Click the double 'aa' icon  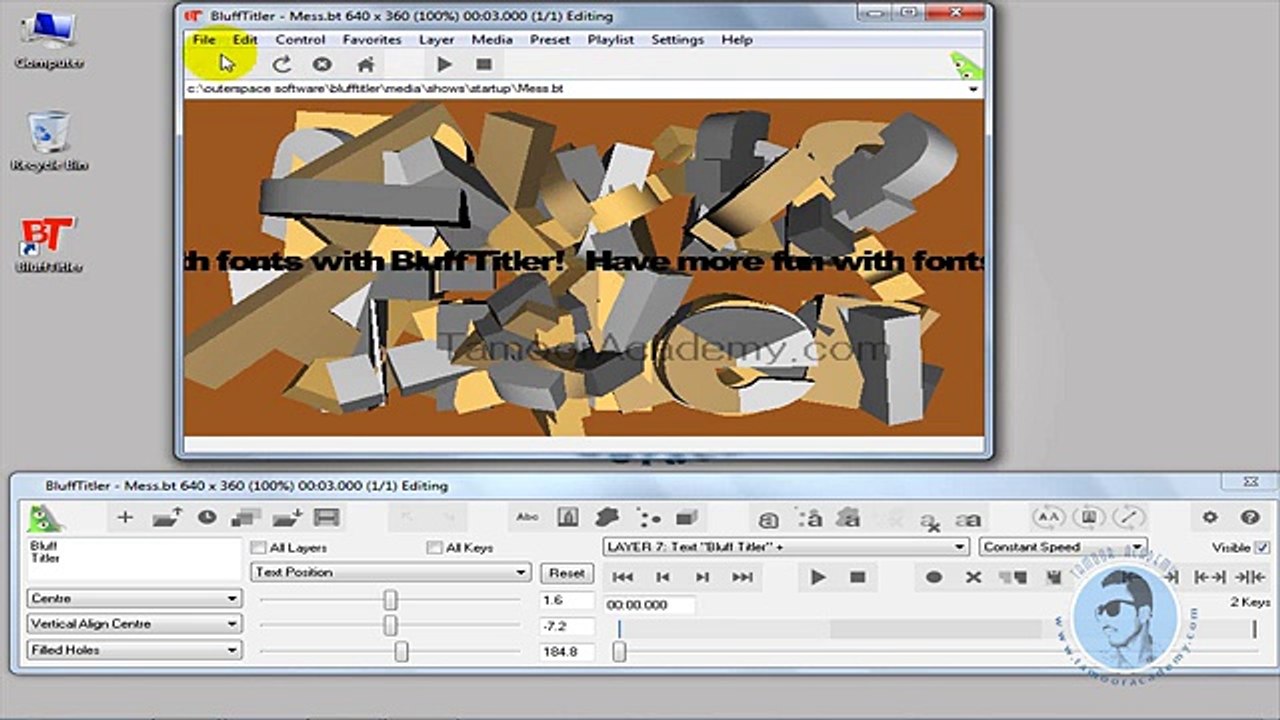(968, 519)
